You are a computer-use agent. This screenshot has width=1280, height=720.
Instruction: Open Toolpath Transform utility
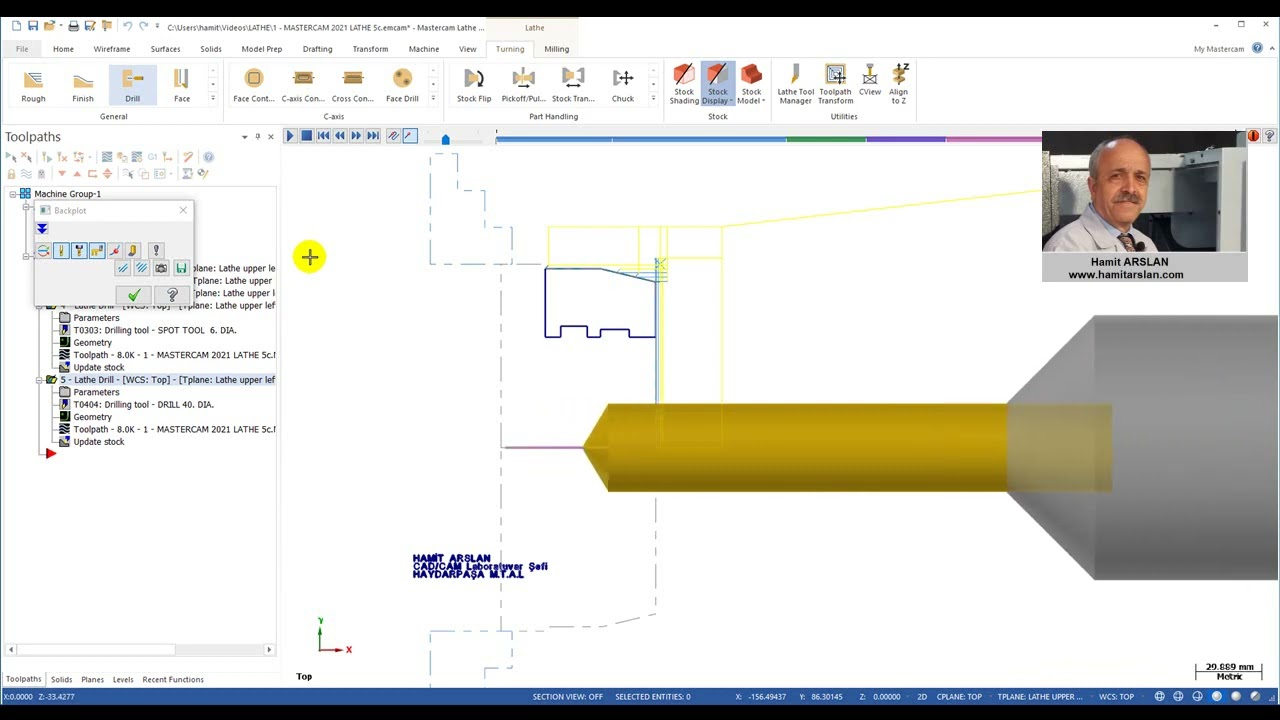click(835, 84)
